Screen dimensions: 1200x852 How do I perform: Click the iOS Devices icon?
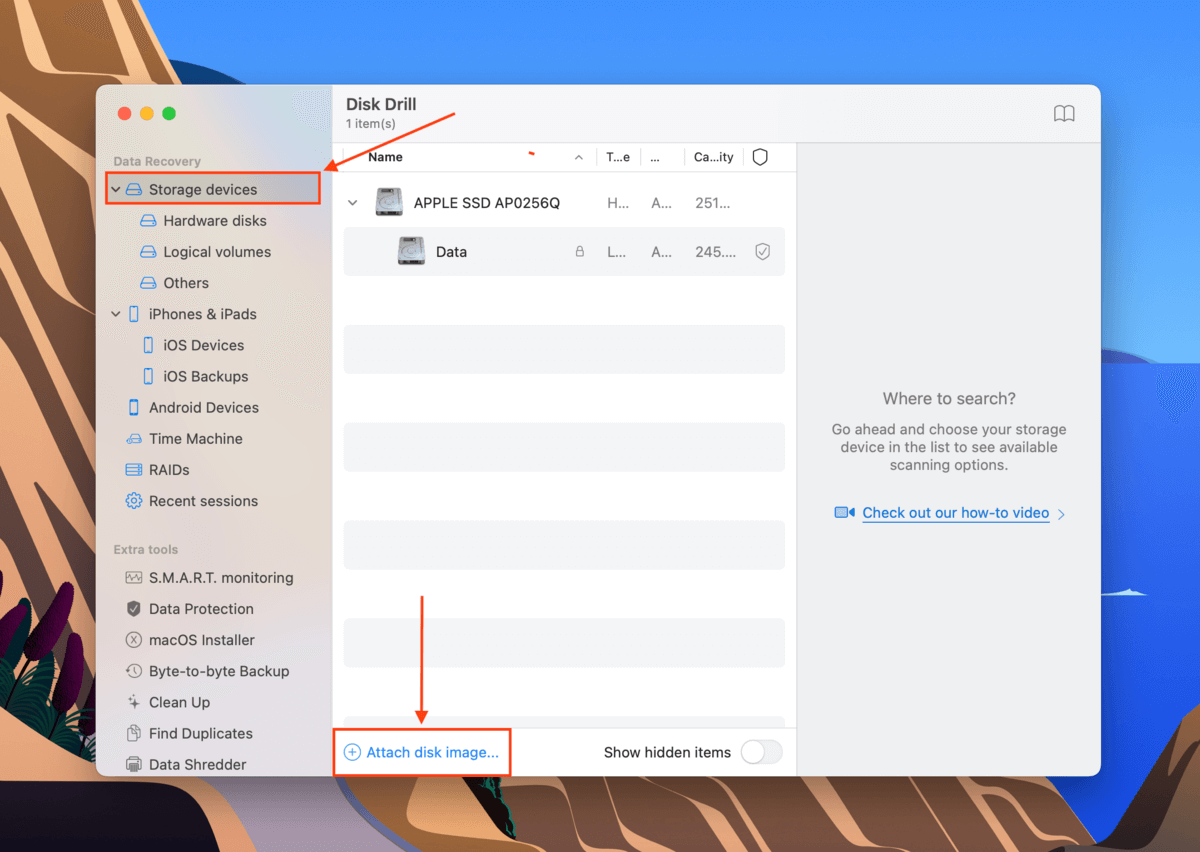(x=148, y=345)
